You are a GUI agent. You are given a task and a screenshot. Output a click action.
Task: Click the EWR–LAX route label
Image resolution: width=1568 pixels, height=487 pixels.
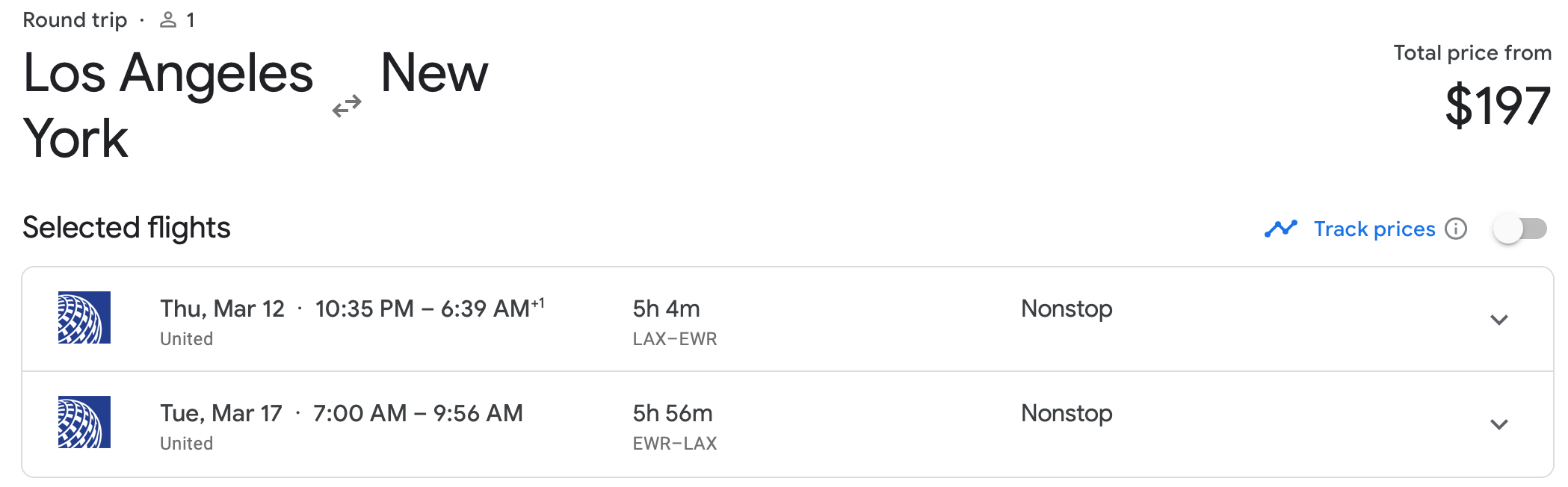pos(674,444)
